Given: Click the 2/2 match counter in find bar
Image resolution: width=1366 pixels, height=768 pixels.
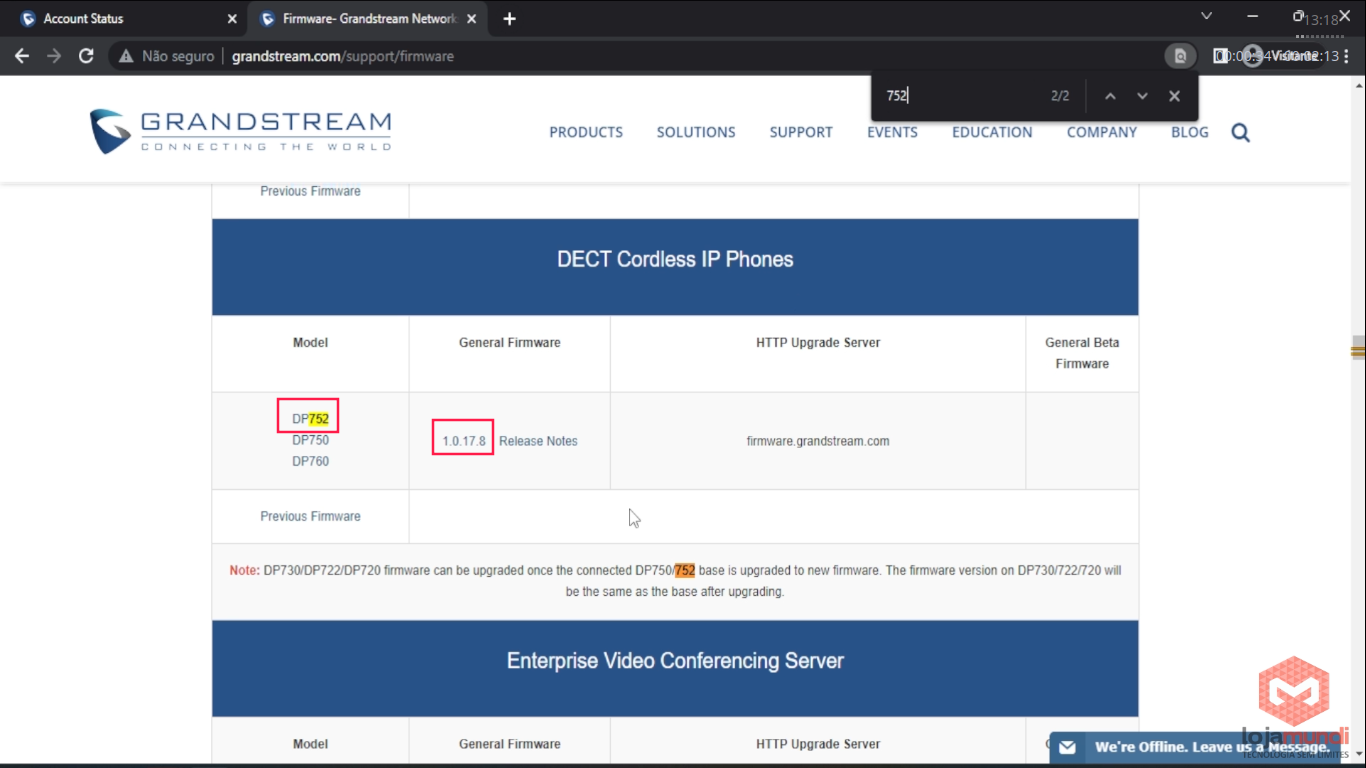Looking at the screenshot, I should (x=1060, y=96).
